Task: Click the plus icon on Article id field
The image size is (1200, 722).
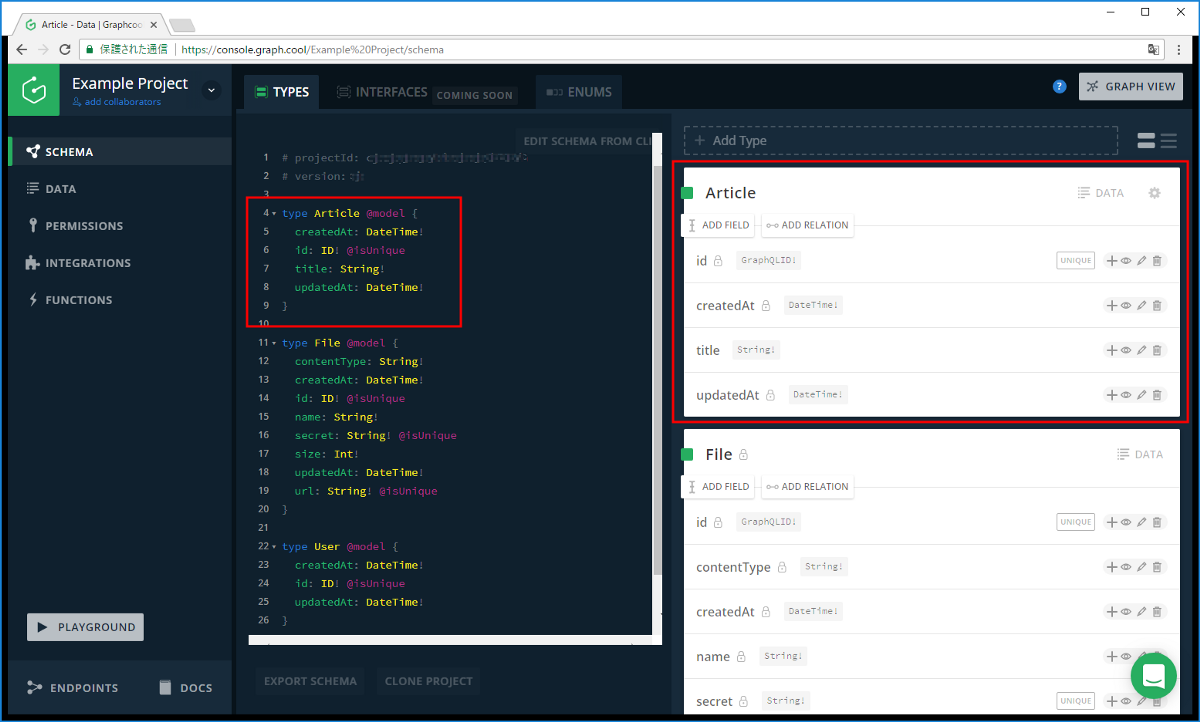Action: tap(1111, 261)
